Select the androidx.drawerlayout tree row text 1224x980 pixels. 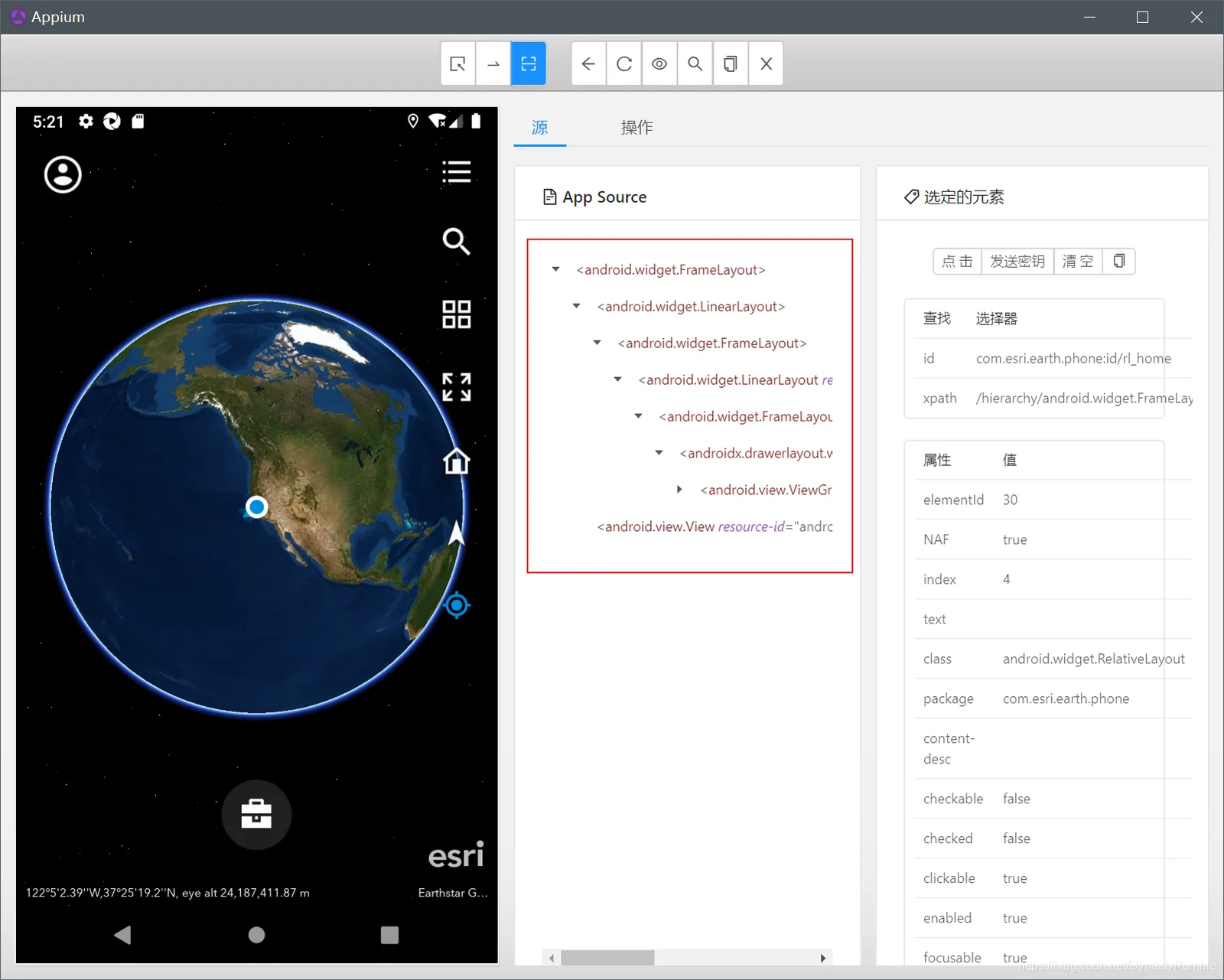[x=756, y=453]
